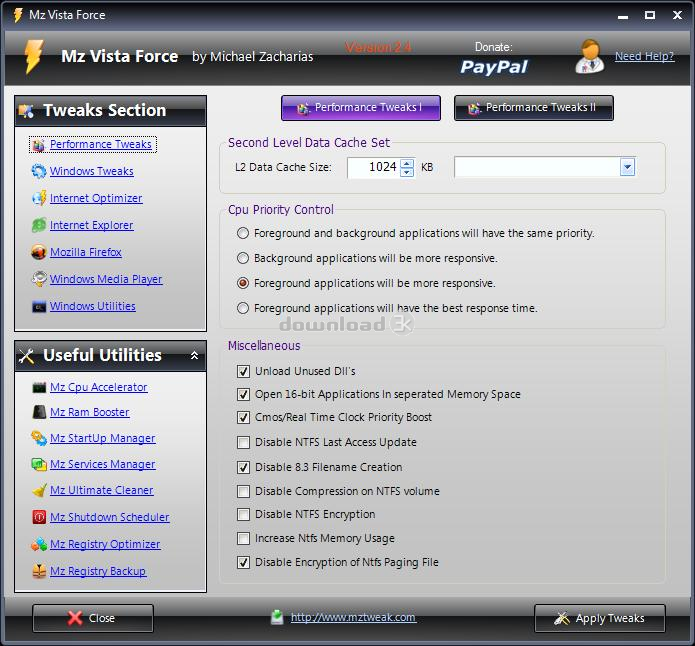The width and height of the screenshot is (695, 646).
Task: Collapse the Useful Utilities panel
Action: pyautogui.click(x=194, y=356)
